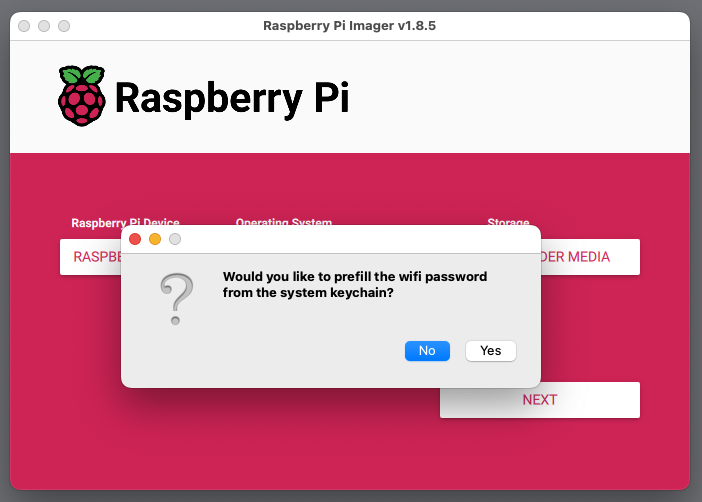Click the NEXT button in Imager

pyautogui.click(x=540, y=400)
